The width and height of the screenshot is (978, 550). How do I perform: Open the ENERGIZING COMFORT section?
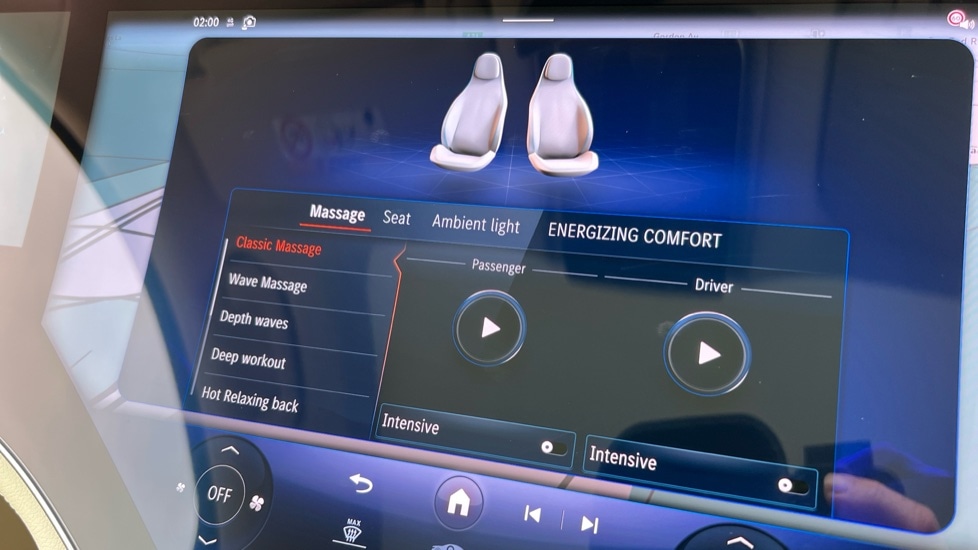click(x=635, y=236)
